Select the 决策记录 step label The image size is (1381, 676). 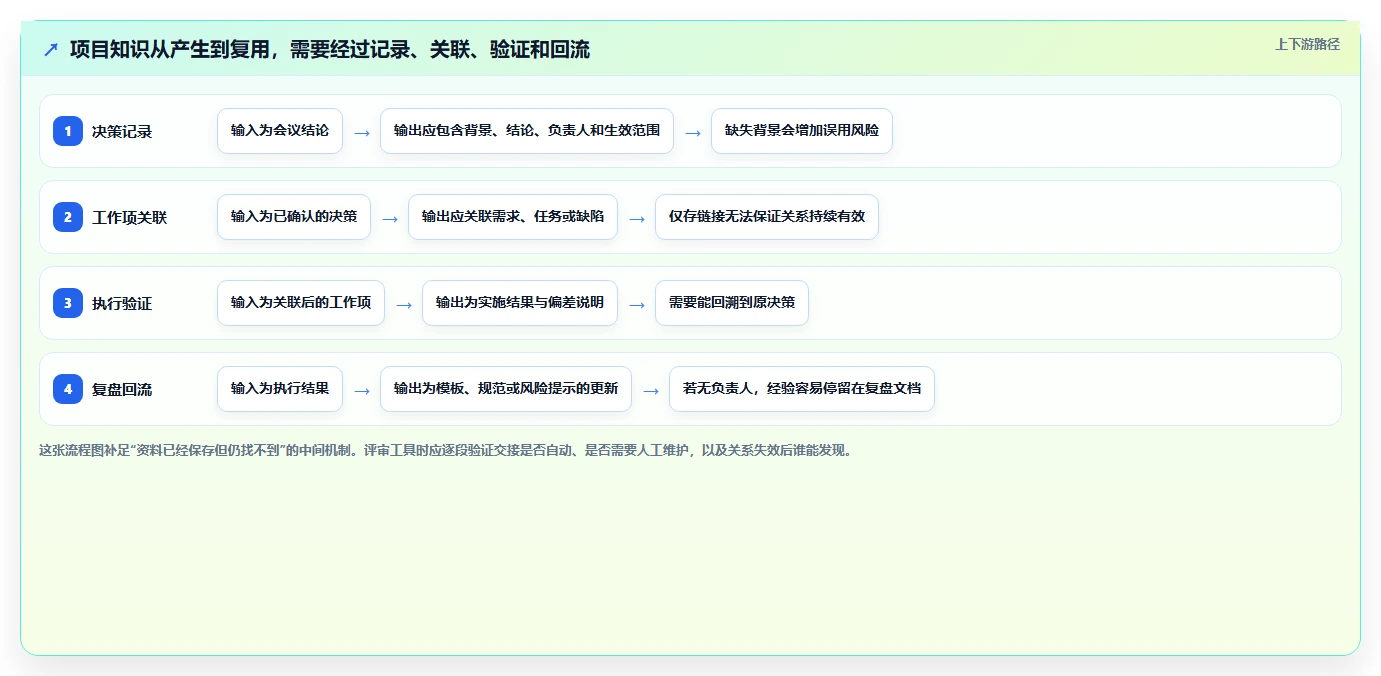click(x=122, y=131)
